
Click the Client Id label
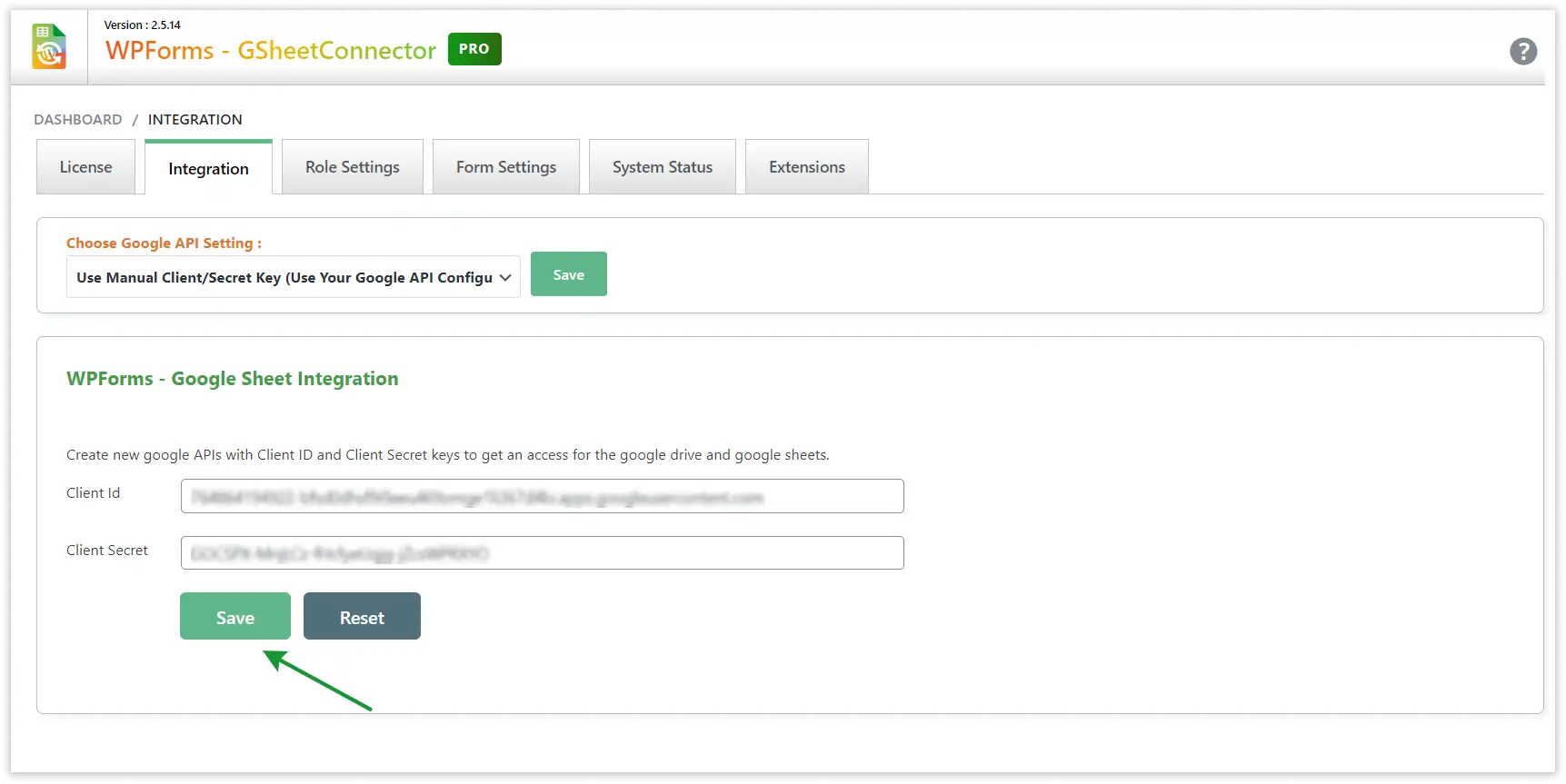(x=93, y=492)
